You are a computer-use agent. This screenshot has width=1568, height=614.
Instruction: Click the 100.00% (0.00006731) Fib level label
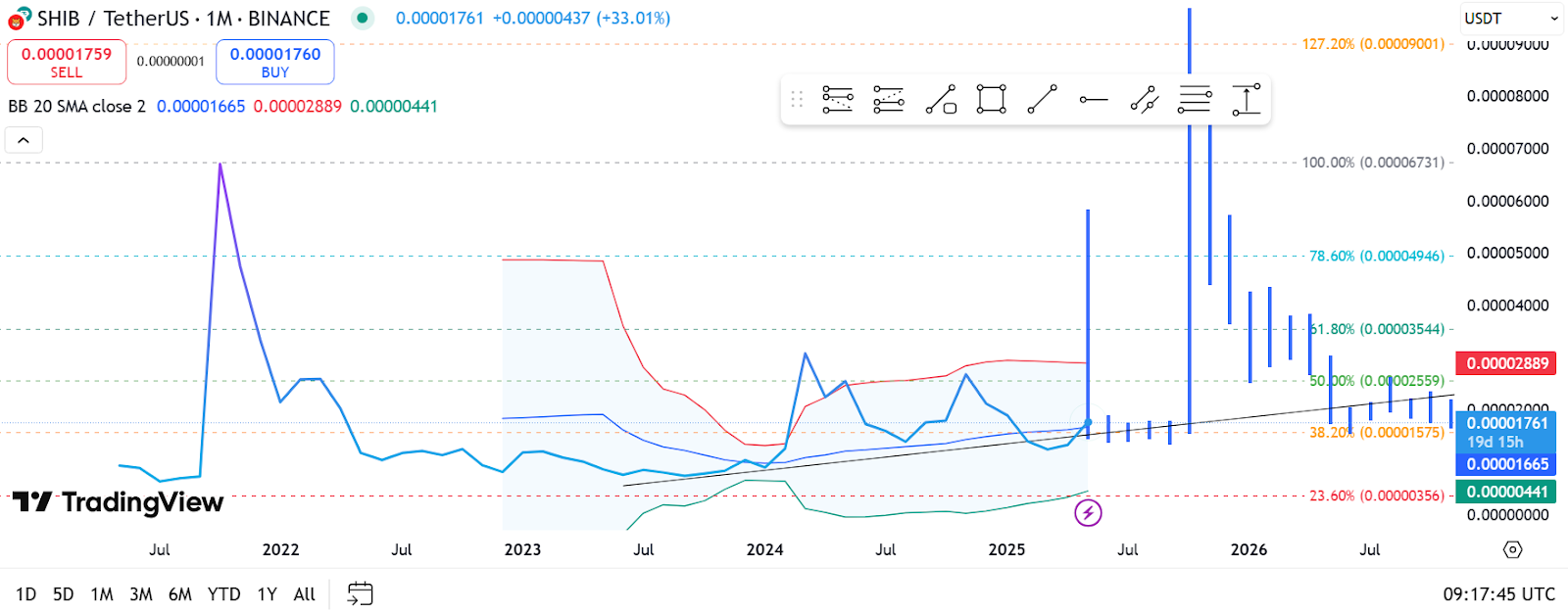1373,163
